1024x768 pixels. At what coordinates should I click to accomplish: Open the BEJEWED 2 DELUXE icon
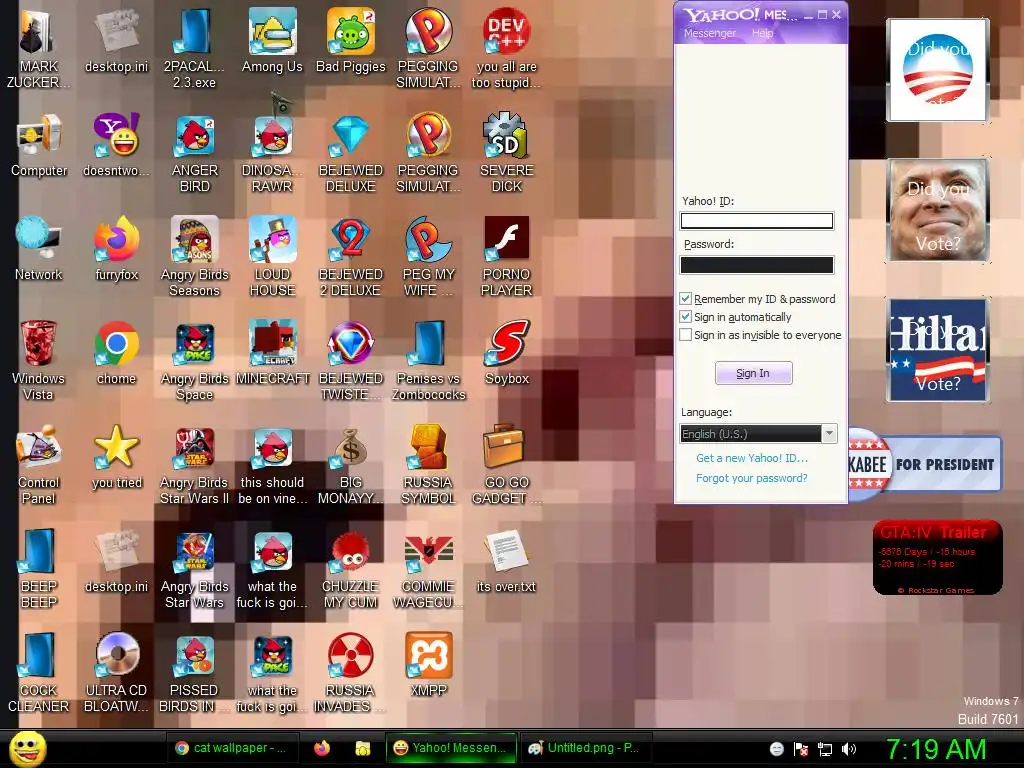click(x=351, y=256)
